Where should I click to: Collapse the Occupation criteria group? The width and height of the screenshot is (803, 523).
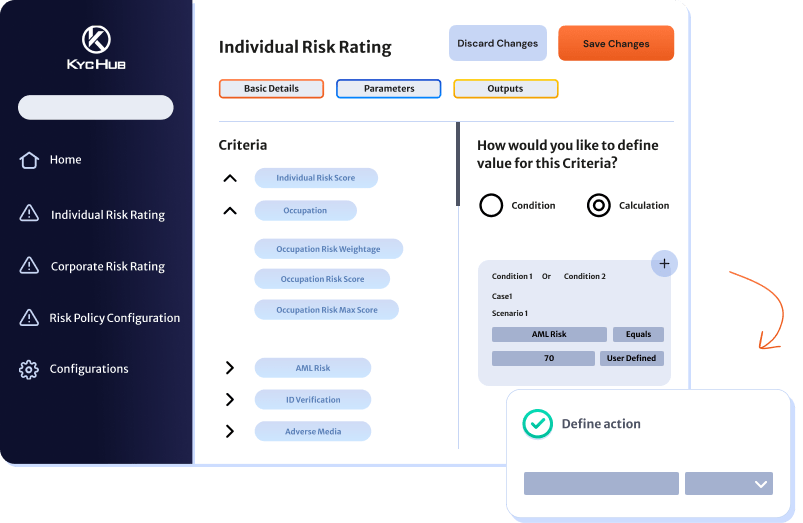click(x=230, y=211)
